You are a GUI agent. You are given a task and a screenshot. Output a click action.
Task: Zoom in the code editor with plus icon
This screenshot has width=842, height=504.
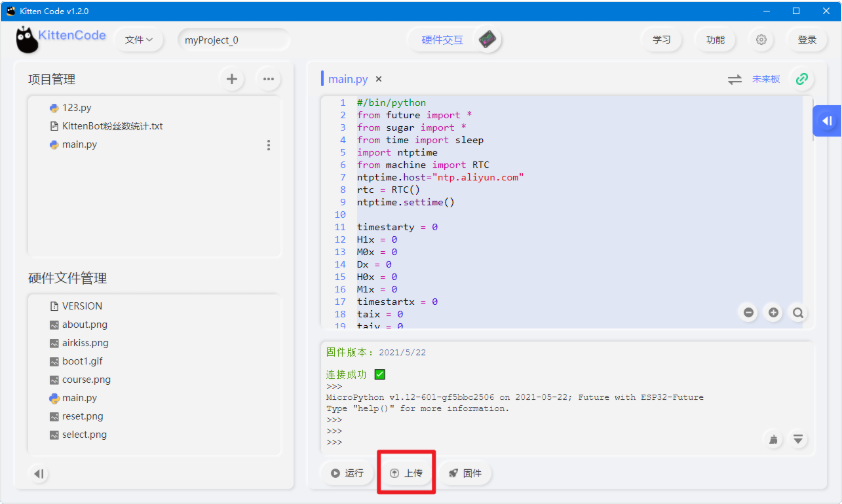[x=773, y=312]
